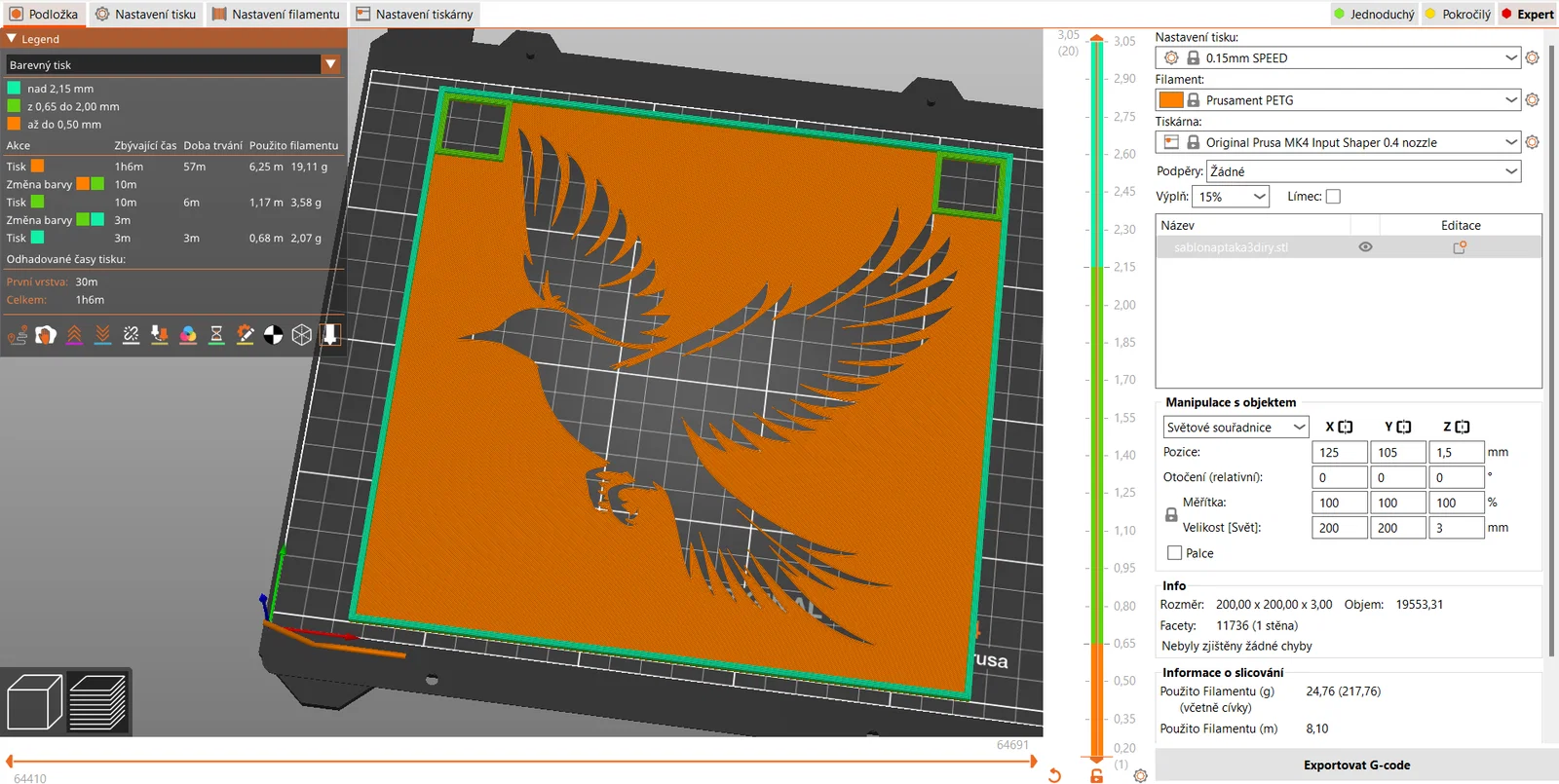This screenshot has width=1559, height=784.
Task: Toggle shells wireframe cube icon
Action: tap(302, 335)
